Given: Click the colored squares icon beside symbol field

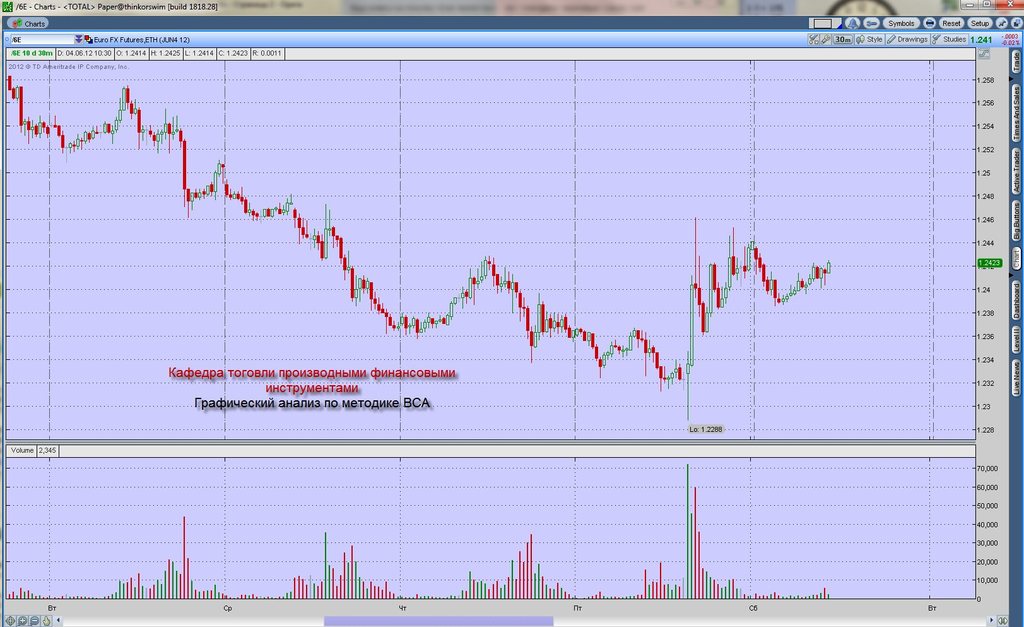Looking at the screenshot, I should [88, 39].
